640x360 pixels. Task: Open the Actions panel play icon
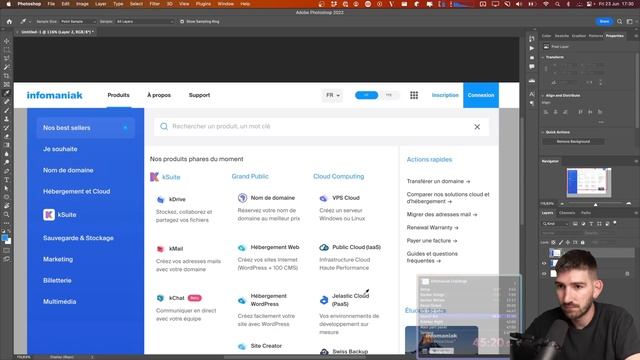[531, 48]
